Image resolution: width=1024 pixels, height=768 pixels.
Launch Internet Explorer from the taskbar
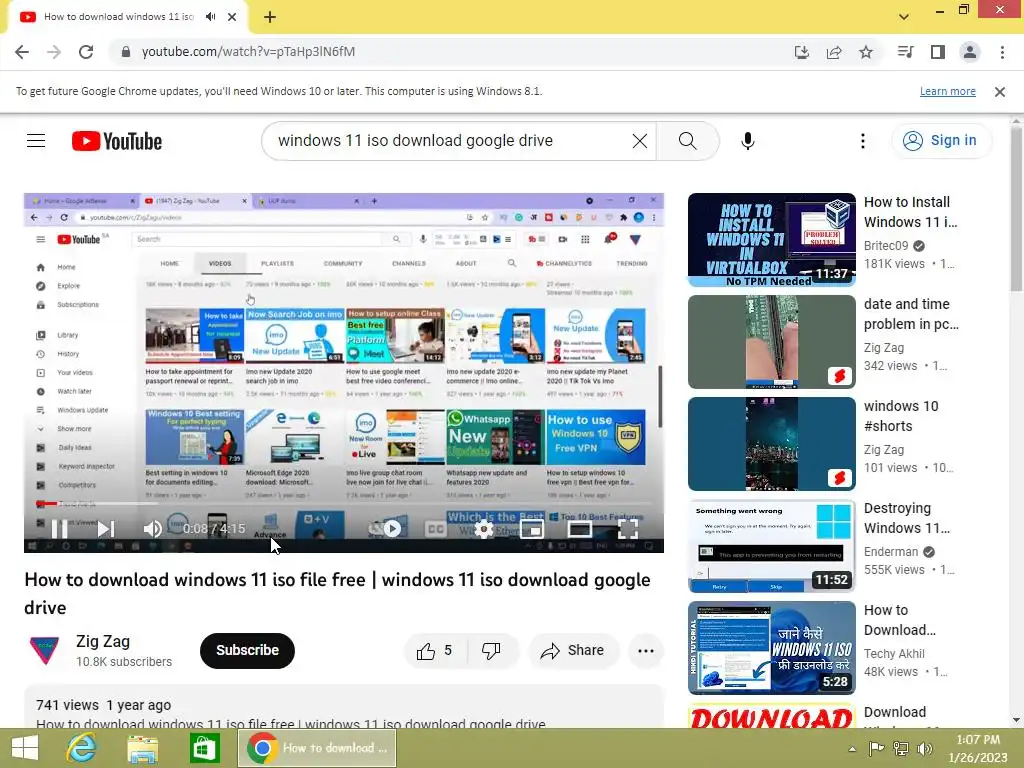(x=82, y=748)
